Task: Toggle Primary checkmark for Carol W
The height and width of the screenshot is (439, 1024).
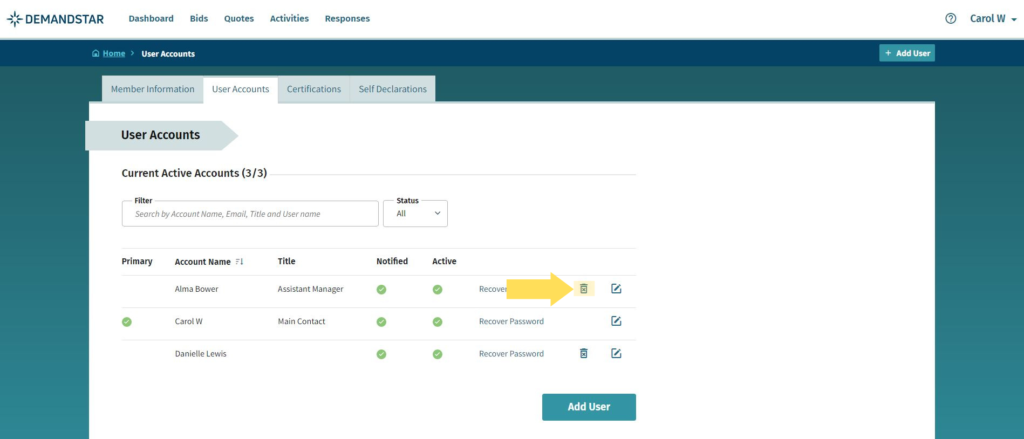Action: 126,321
